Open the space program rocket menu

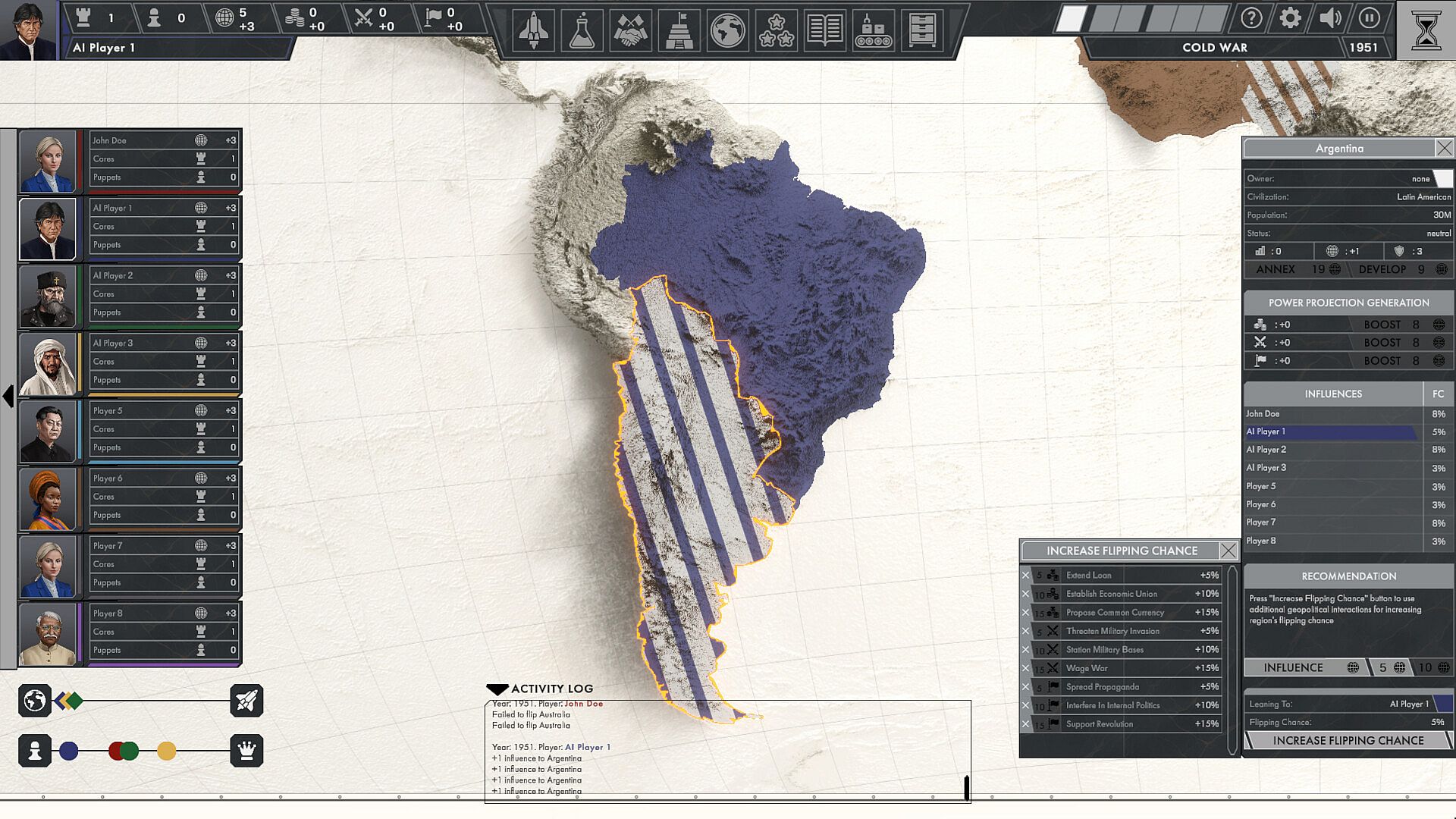[x=533, y=31]
